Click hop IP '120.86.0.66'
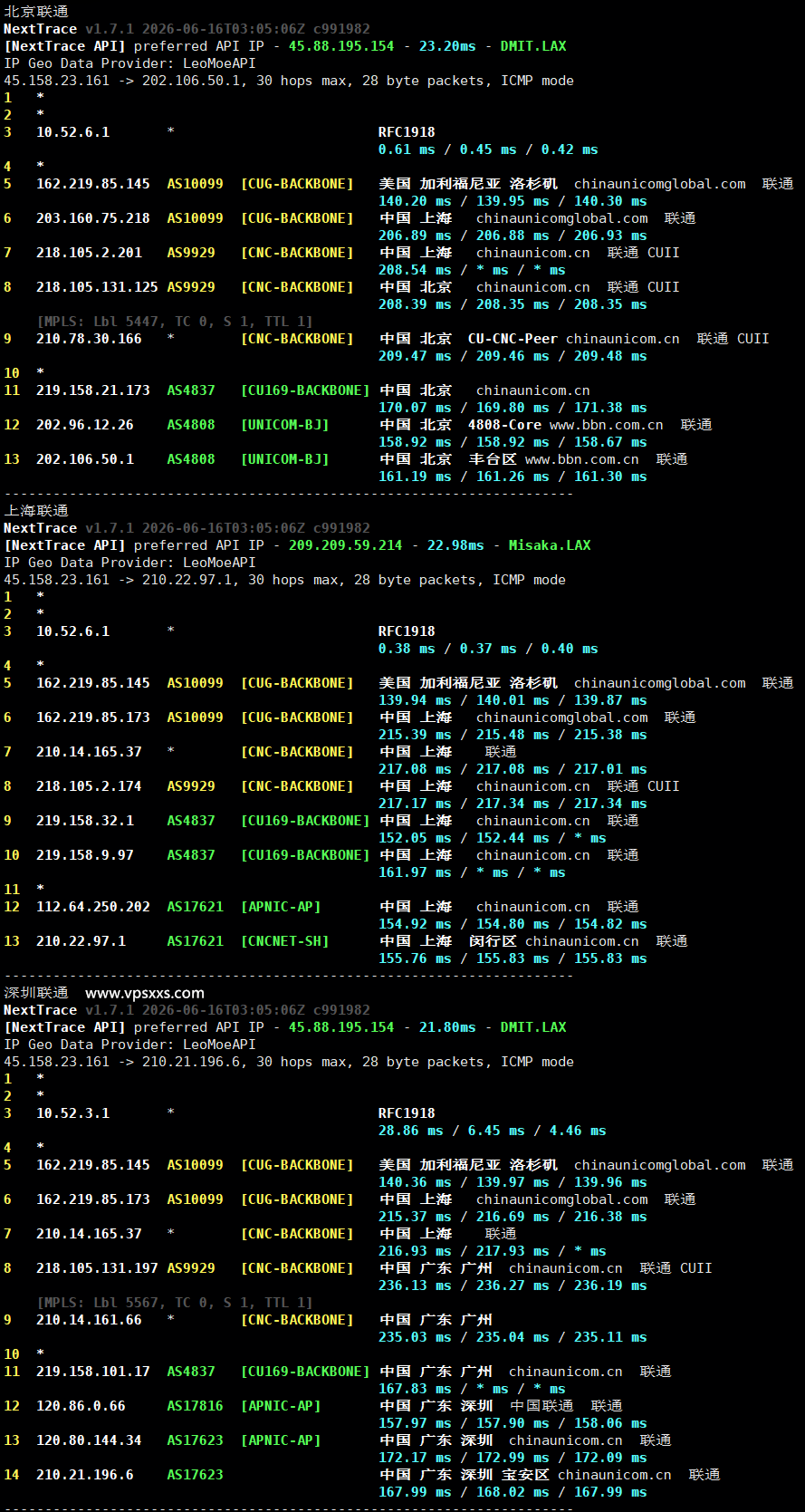This screenshot has width=805, height=1512. (x=81, y=1406)
